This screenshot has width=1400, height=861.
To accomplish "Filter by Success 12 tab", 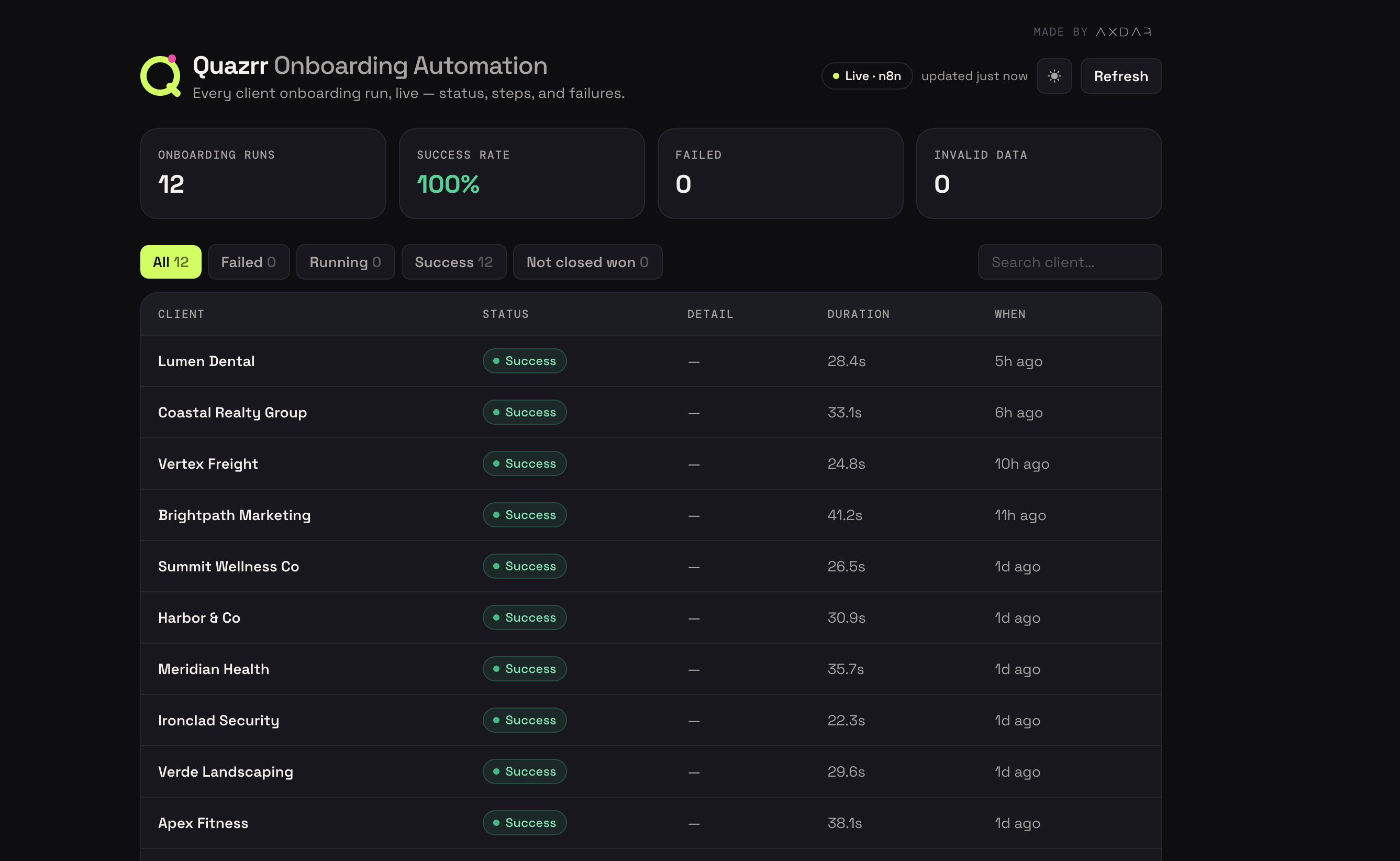I will tap(453, 262).
